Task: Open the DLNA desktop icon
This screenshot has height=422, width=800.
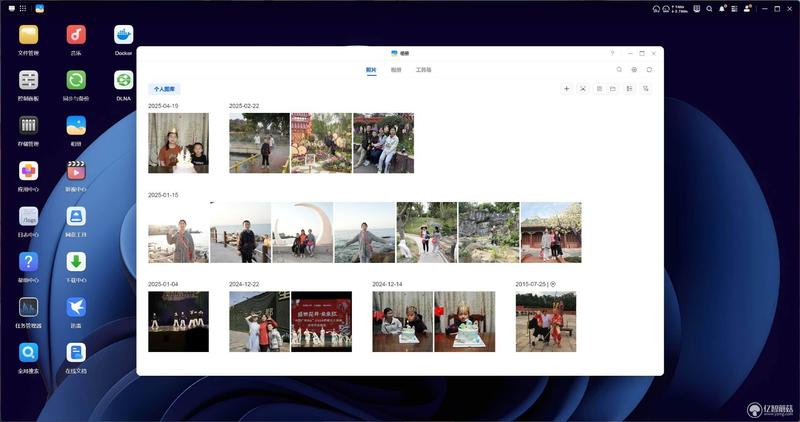Action: [123, 81]
